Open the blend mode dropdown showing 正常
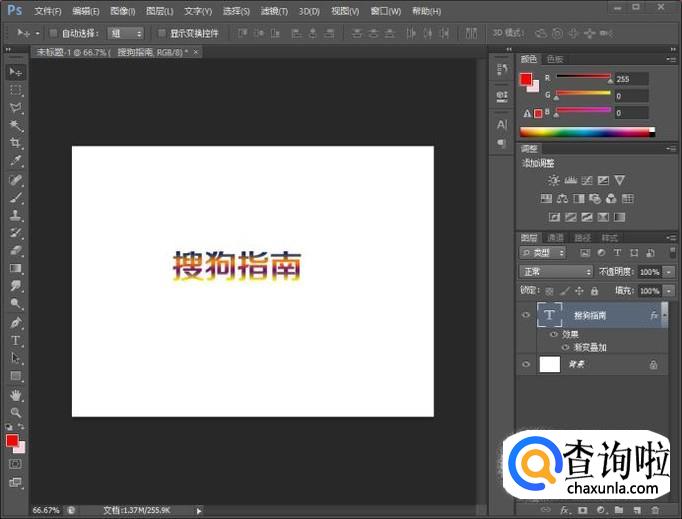This screenshot has height=519, width=682. point(556,272)
